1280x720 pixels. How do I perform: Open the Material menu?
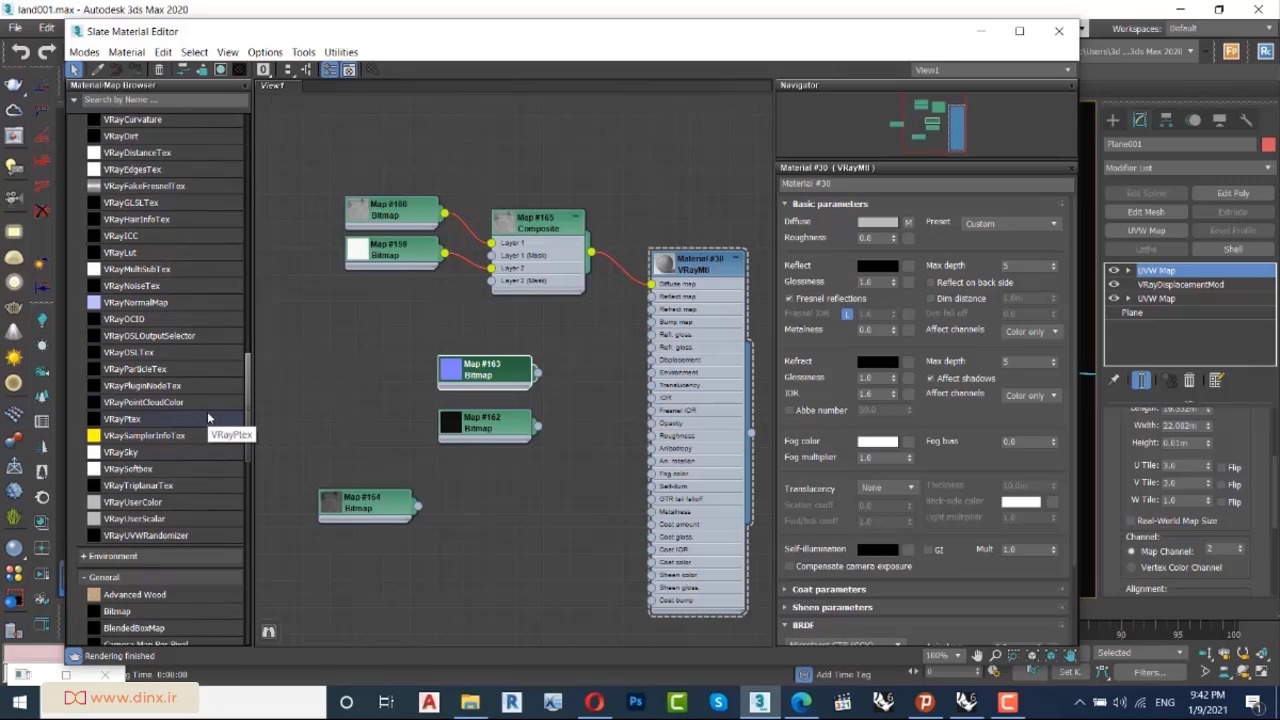pos(126,52)
